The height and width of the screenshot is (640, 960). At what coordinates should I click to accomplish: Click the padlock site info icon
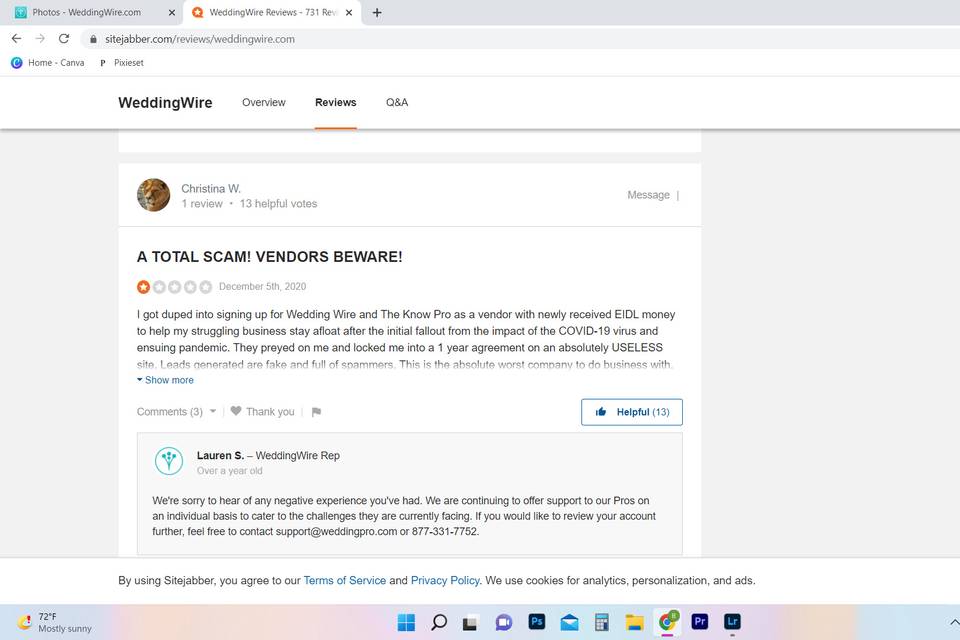[93, 39]
